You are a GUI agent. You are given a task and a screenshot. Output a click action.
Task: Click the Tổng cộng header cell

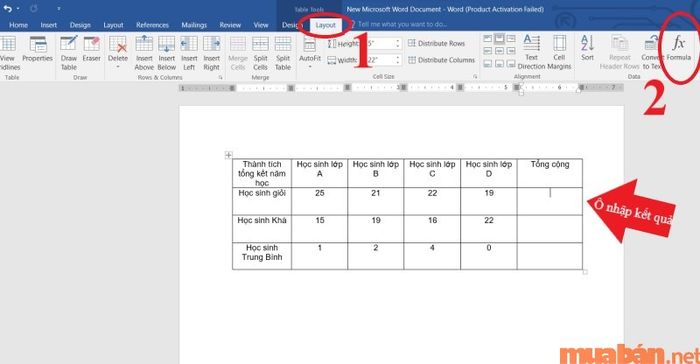click(550, 173)
